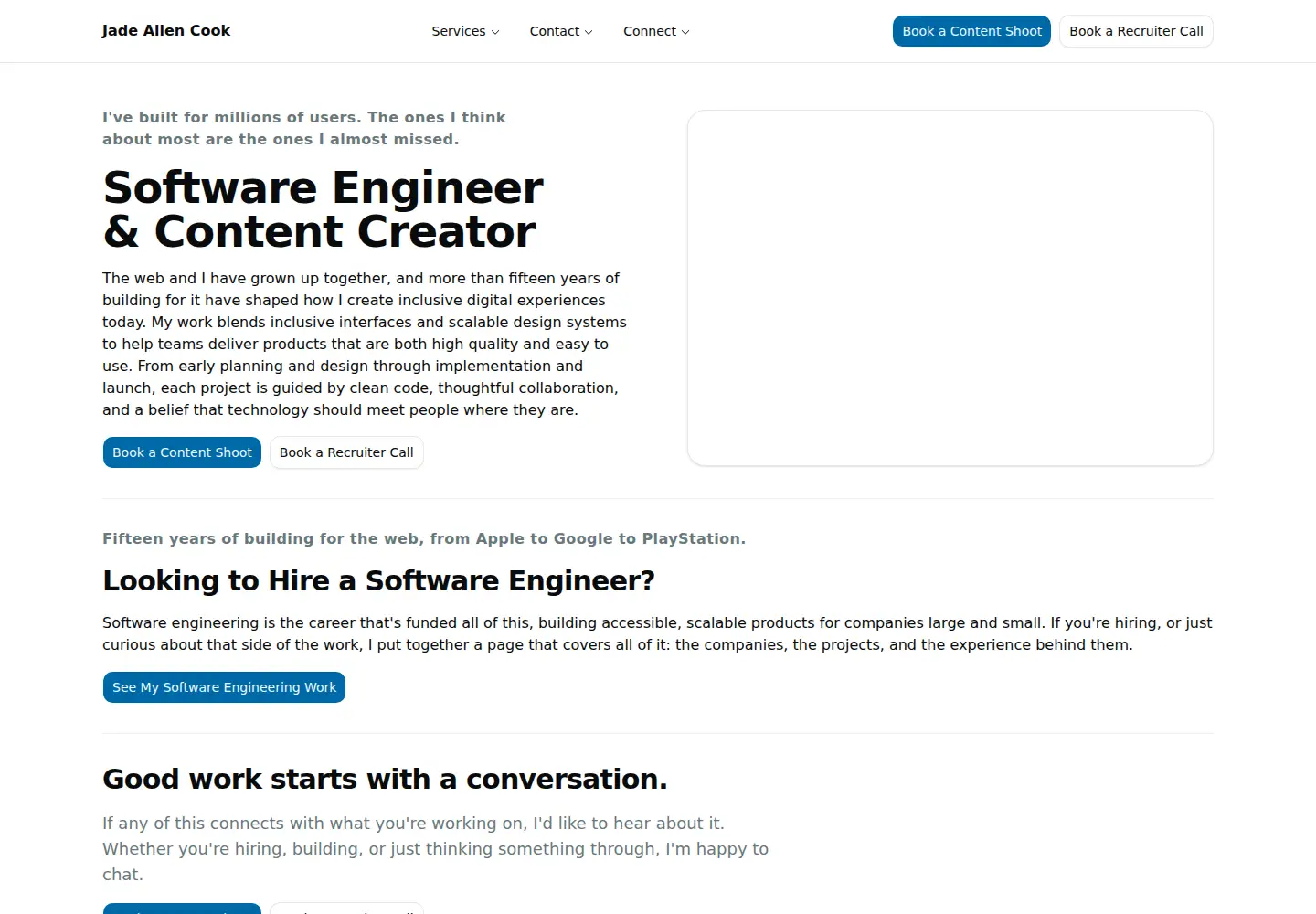Click Book a Recruiter Call in the header
The height and width of the screenshot is (914, 1316).
point(1136,31)
